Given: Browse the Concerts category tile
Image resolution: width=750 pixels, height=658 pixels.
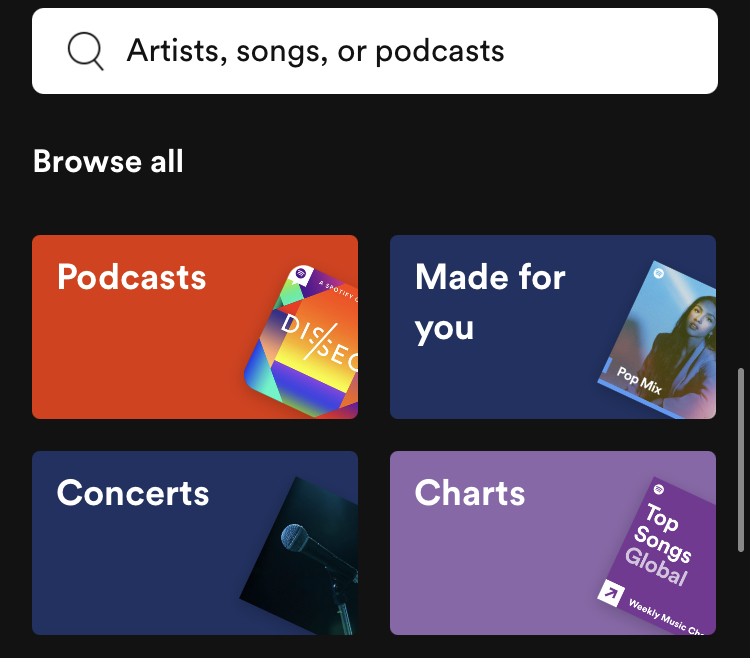Looking at the screenshot, I should click(195, 543).
